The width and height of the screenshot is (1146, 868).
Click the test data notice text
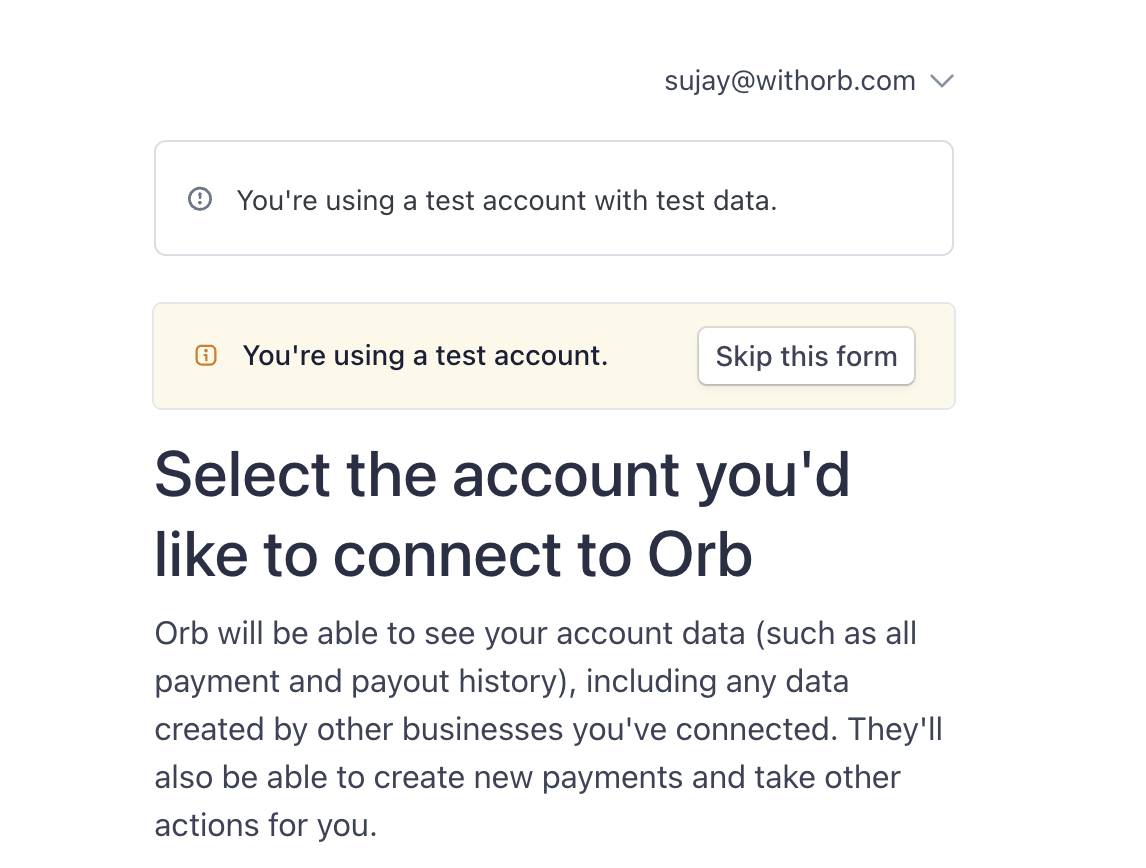(506, 200)
